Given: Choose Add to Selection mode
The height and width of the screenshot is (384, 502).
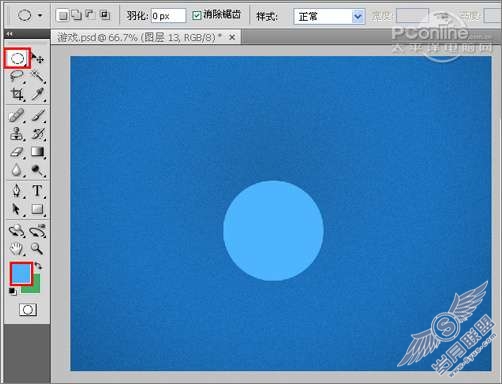Looking at the screenshot, I should point(77,15).
